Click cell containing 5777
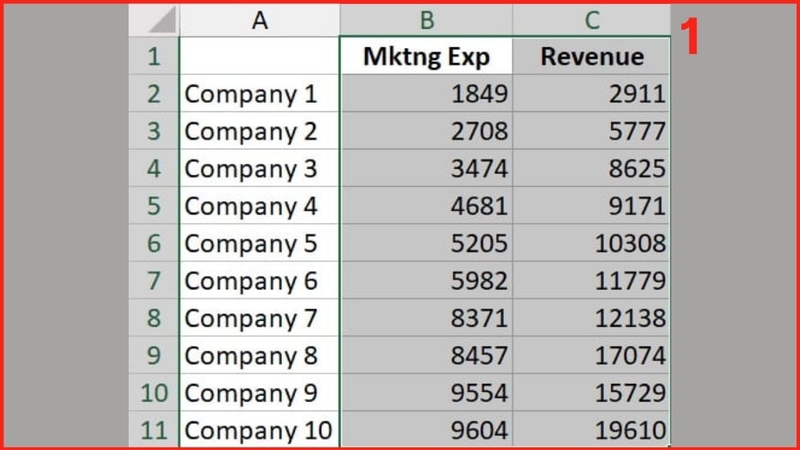This screenshot has width=800, height=450. [x=592, y=131]
